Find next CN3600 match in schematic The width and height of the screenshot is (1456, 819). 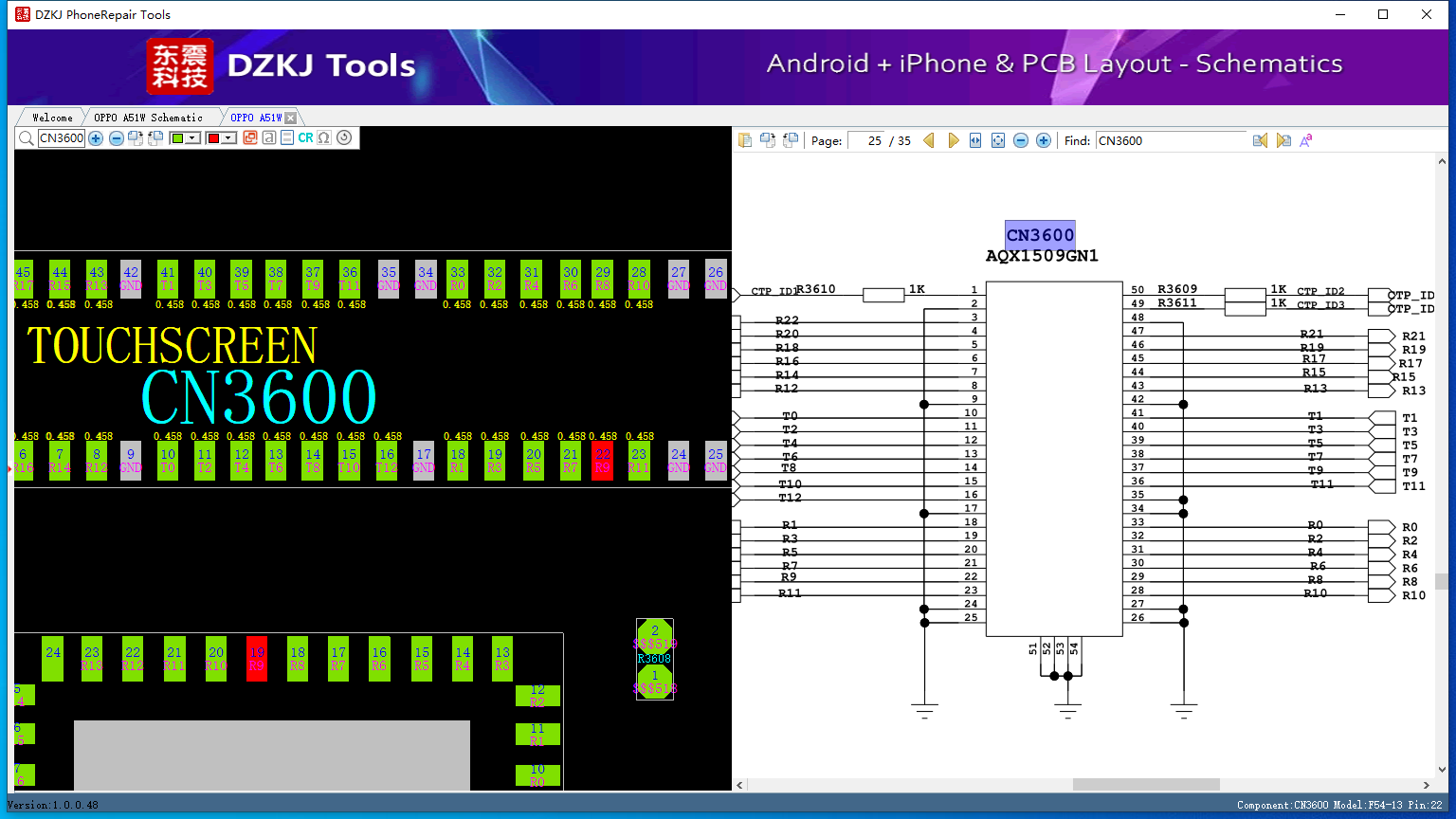pos(1283,140)
